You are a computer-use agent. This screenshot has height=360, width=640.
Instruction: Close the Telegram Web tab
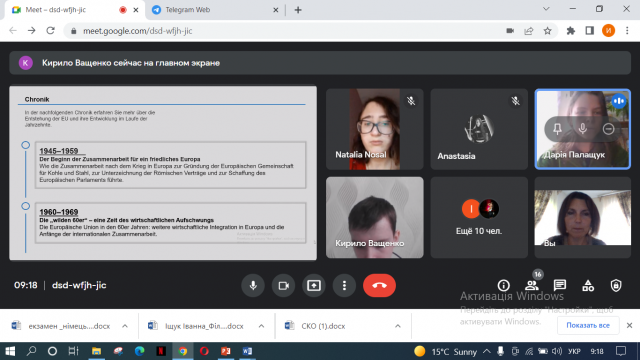(276, 10)
